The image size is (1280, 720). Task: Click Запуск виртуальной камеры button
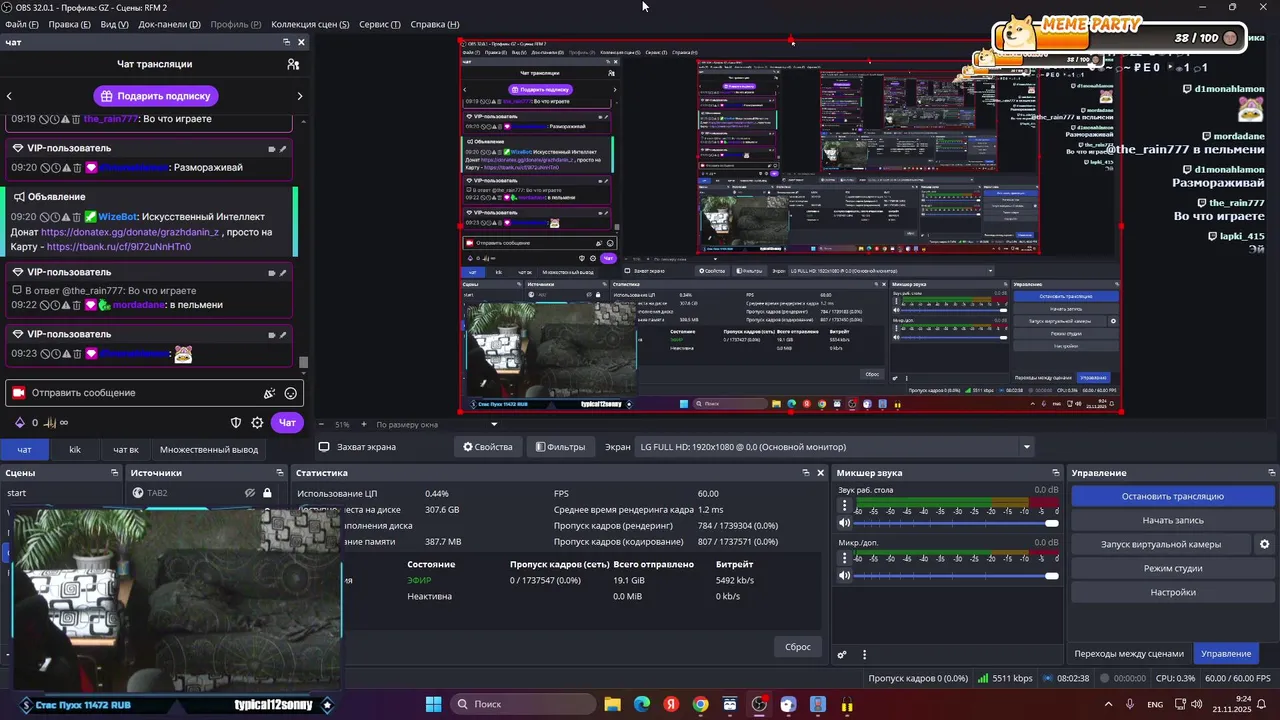point(1160,544)
